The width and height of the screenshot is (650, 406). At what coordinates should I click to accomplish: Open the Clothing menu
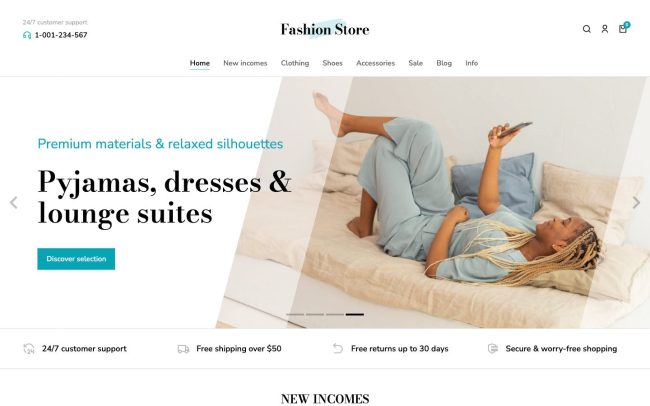tap(295, 63)
